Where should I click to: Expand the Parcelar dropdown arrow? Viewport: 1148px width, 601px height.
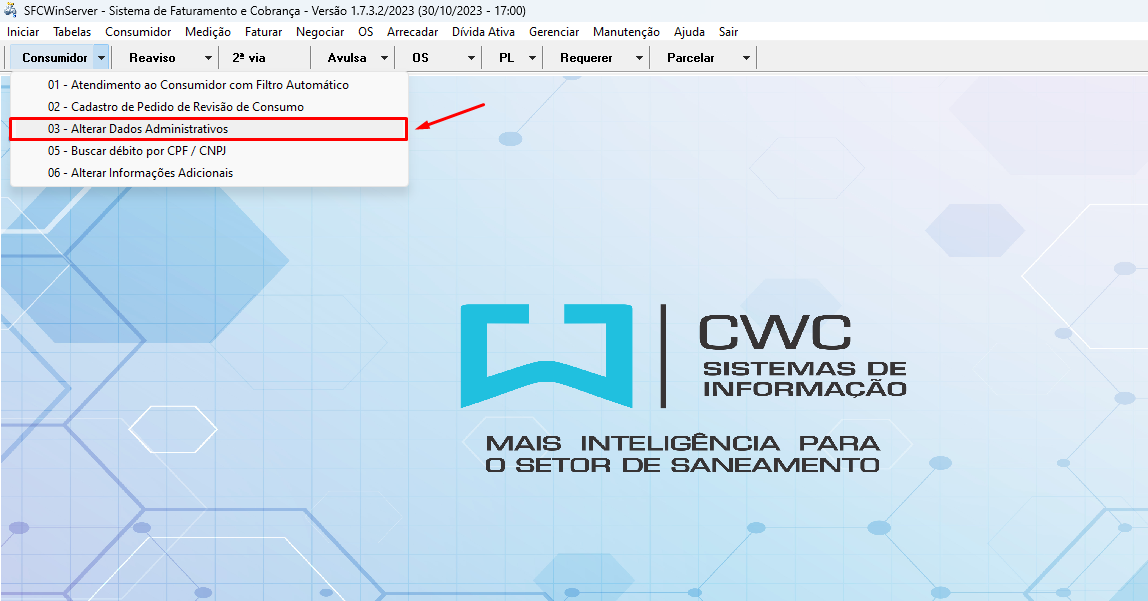[x=746, y=58]
